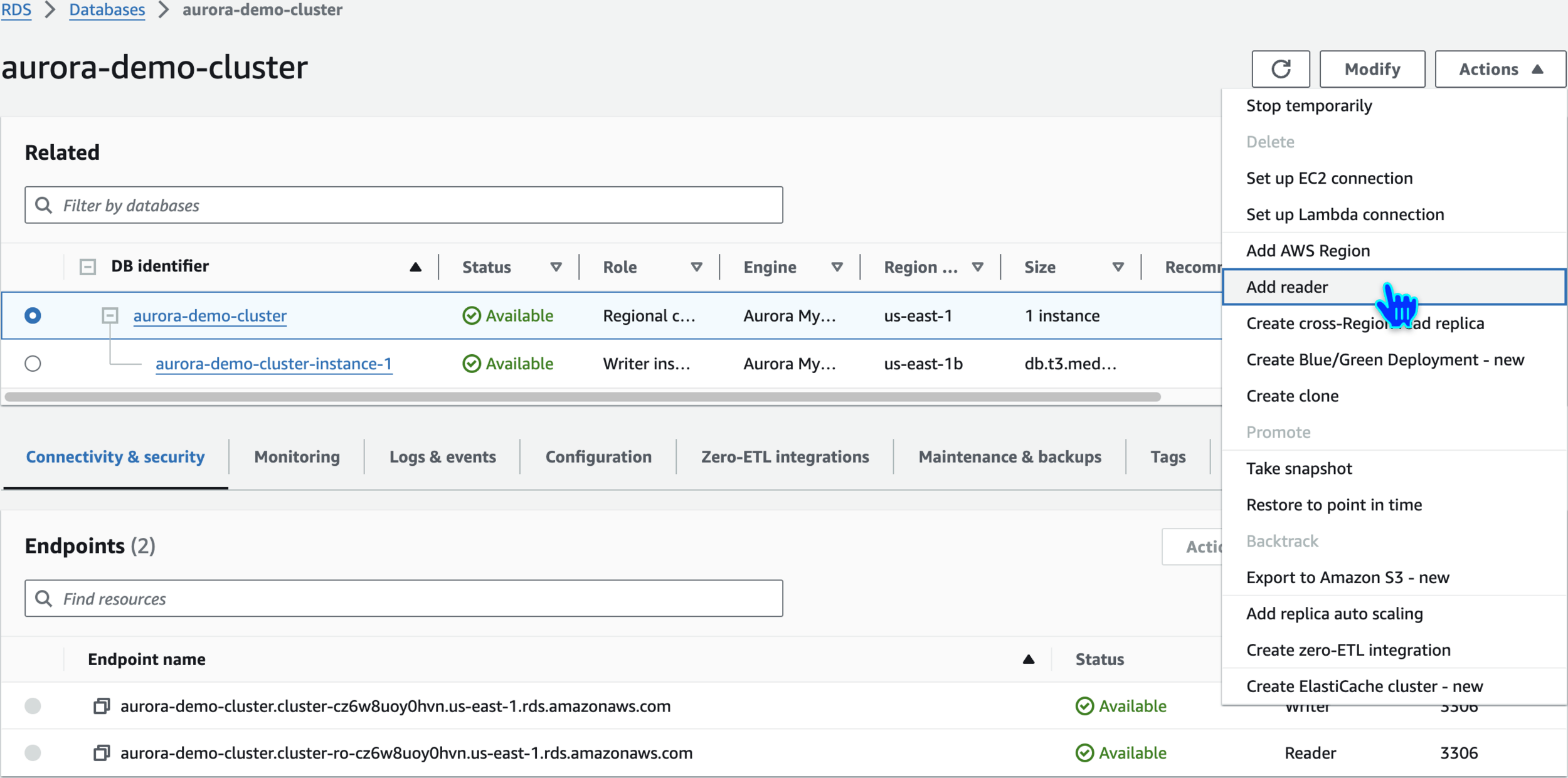Screen dimensions: 1568x778
Task: Click the Status column filter triangle
Action: click(x=556, y=267)
